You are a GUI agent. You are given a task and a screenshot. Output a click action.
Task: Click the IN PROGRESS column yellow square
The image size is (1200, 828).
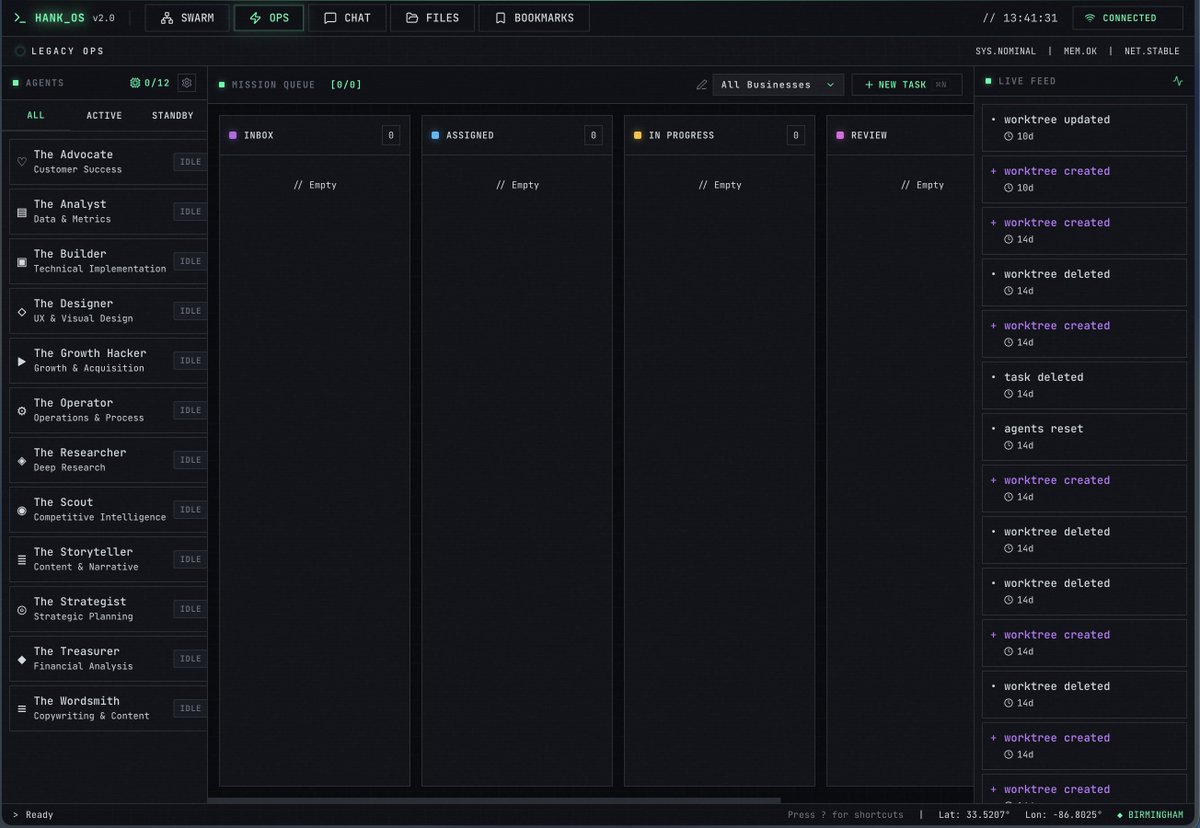pos(638,135)
